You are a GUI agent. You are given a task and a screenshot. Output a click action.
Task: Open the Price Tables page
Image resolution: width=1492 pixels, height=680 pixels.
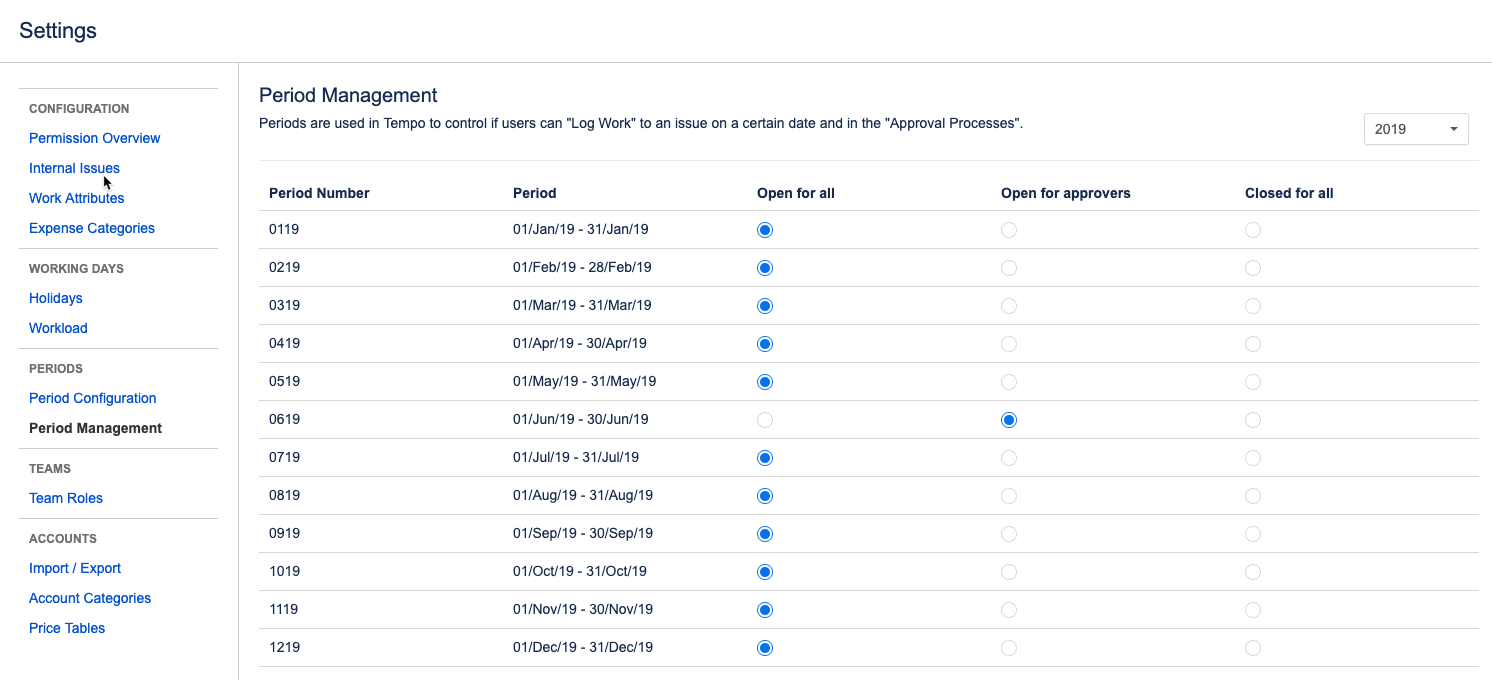click(66, 628)
